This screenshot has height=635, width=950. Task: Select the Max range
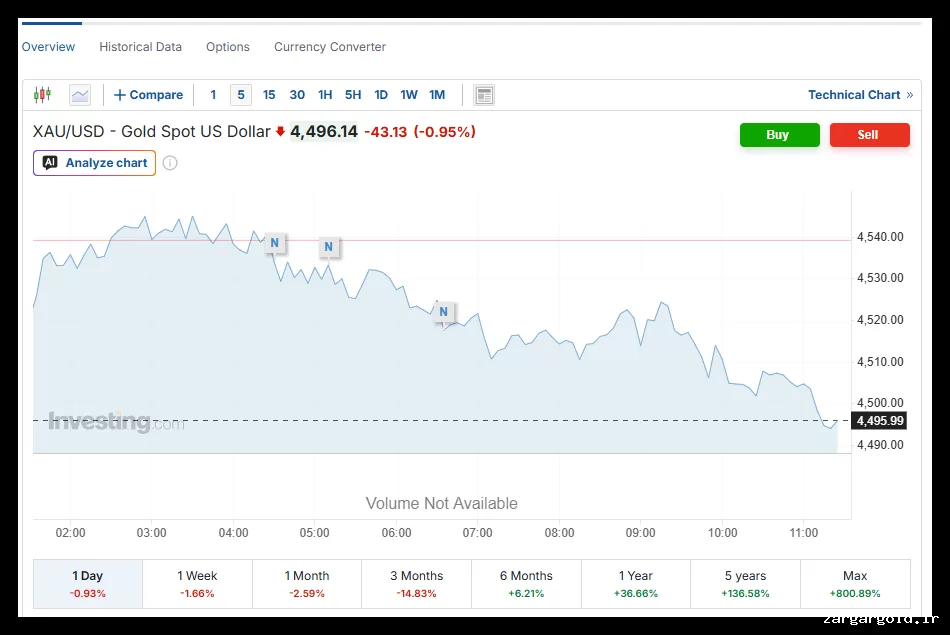click(855, 583)
